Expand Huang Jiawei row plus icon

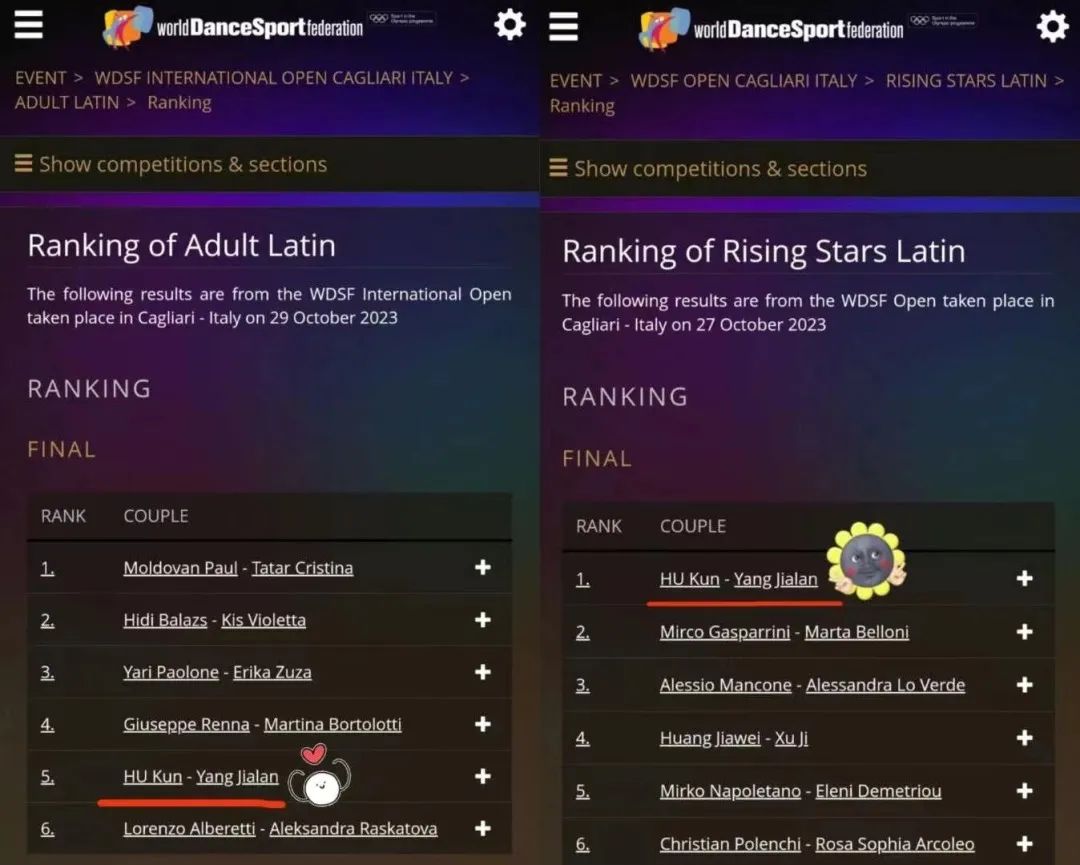click(1024, 738)
